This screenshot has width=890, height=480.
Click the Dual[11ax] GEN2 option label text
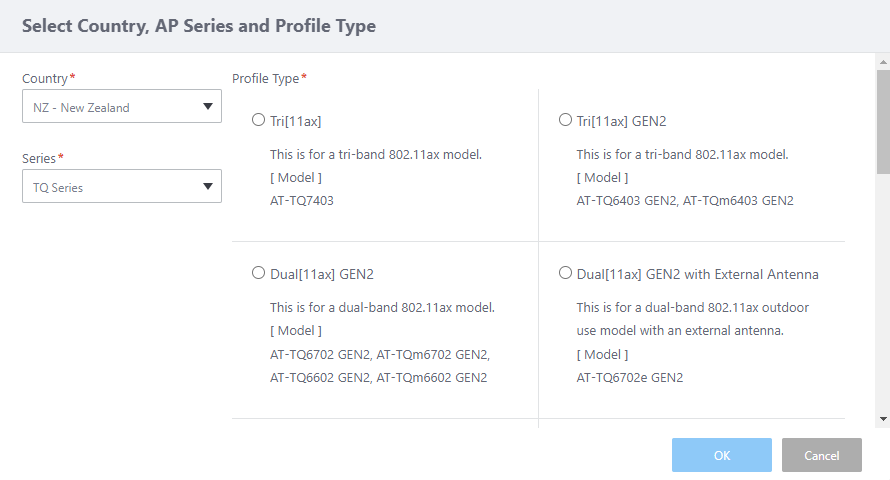click(321, 274)
